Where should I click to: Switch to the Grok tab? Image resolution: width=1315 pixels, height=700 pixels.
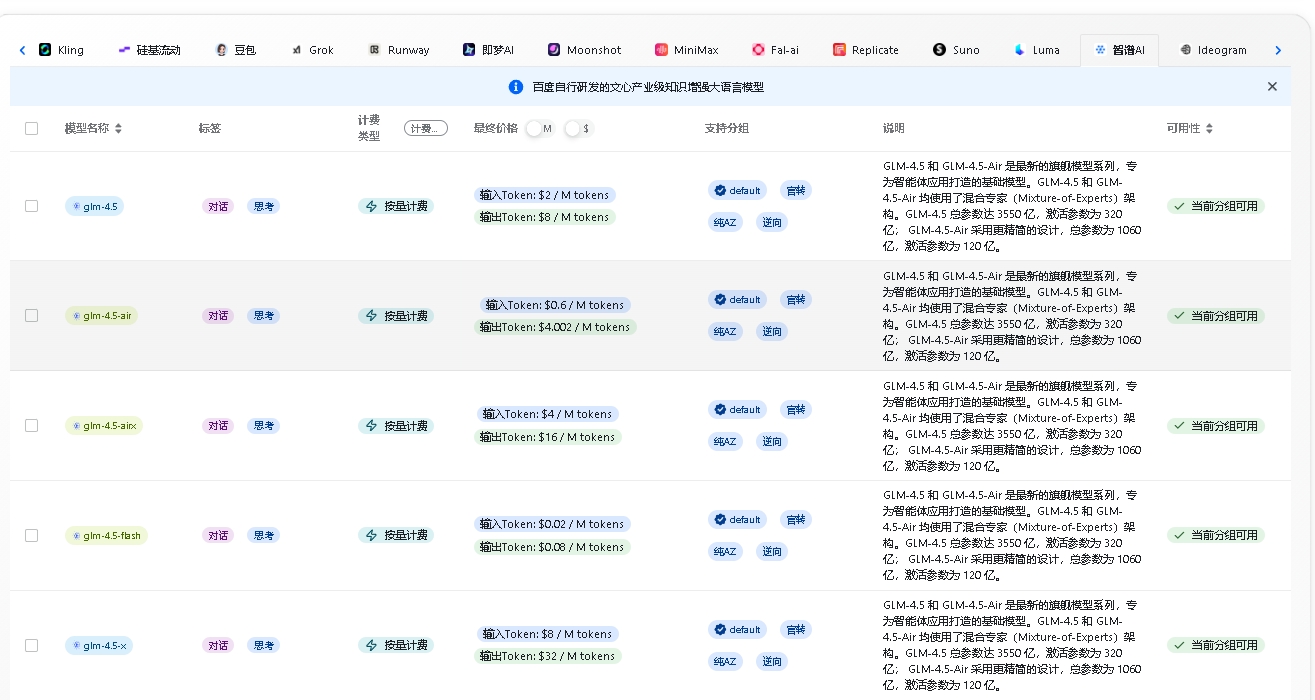click(312, 50)
